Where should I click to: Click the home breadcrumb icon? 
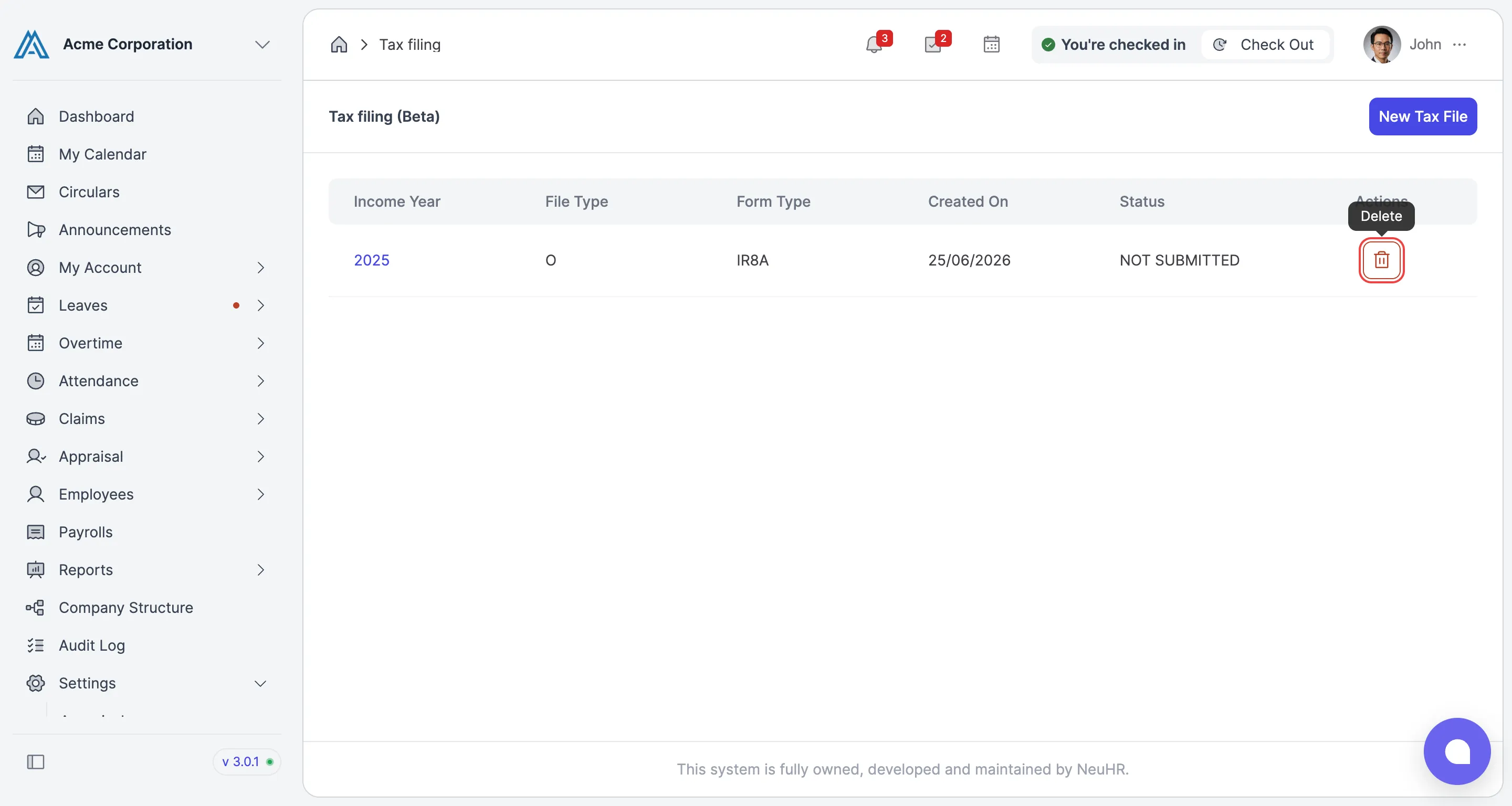pos(339,45)
